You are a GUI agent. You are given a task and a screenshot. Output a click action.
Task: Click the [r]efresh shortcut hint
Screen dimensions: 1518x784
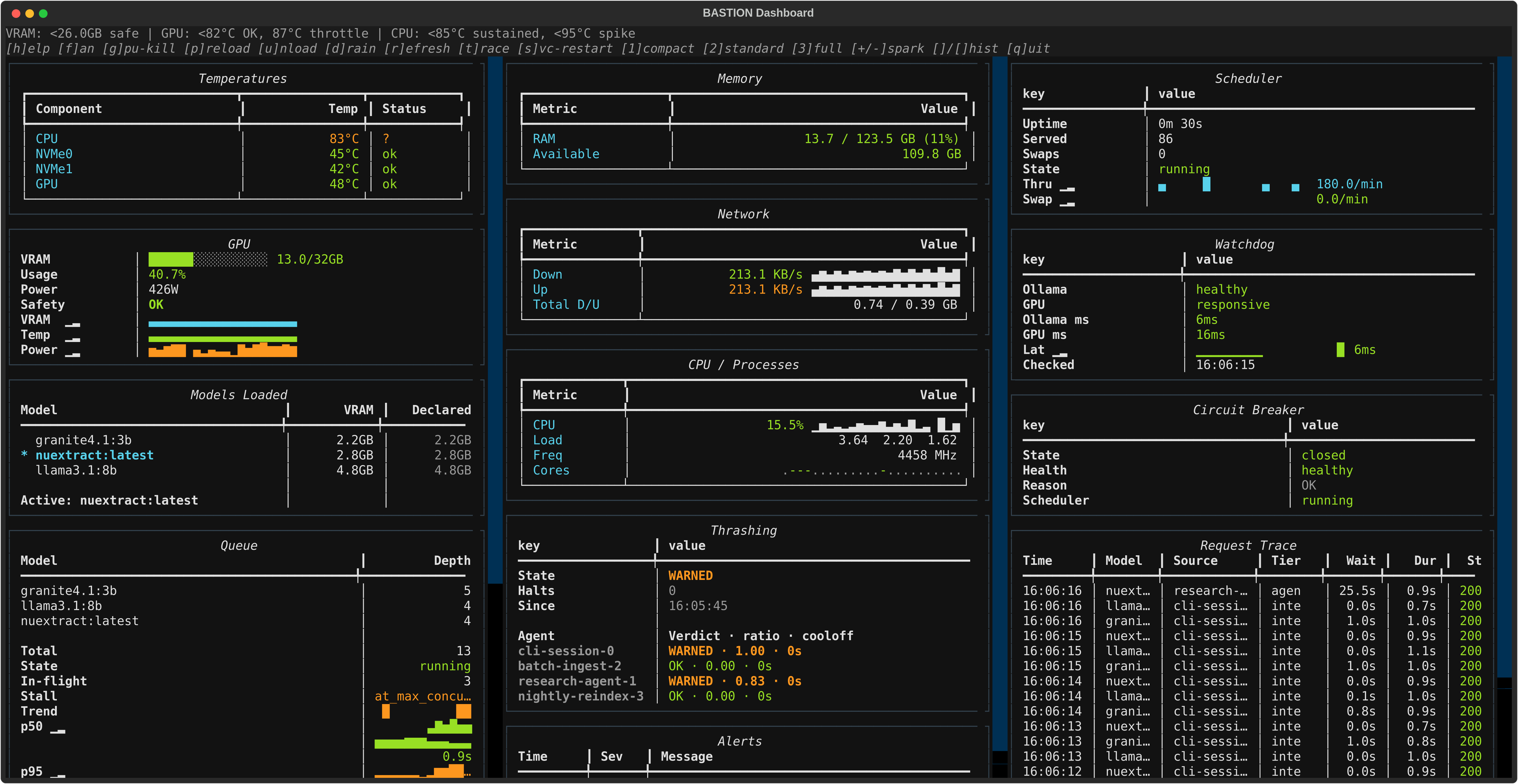(x=417, y=48)
